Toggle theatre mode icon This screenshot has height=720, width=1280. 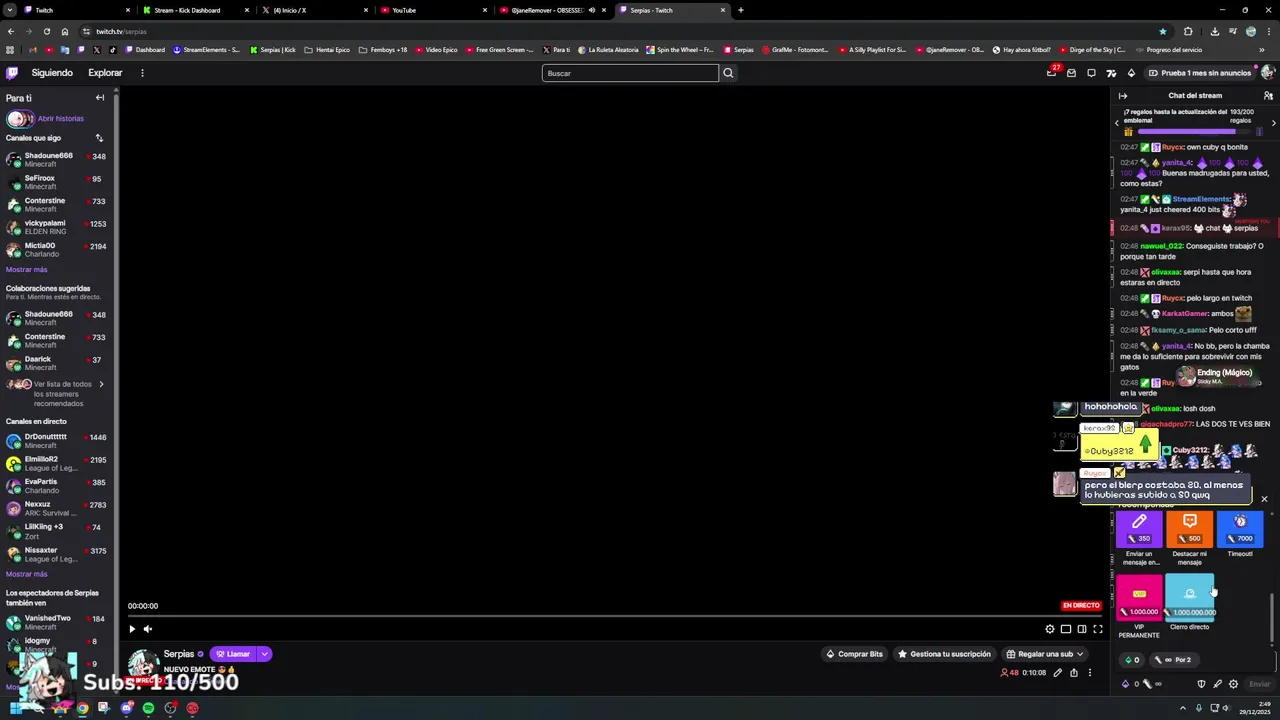pyautogui.click(x=1082, y=629)
